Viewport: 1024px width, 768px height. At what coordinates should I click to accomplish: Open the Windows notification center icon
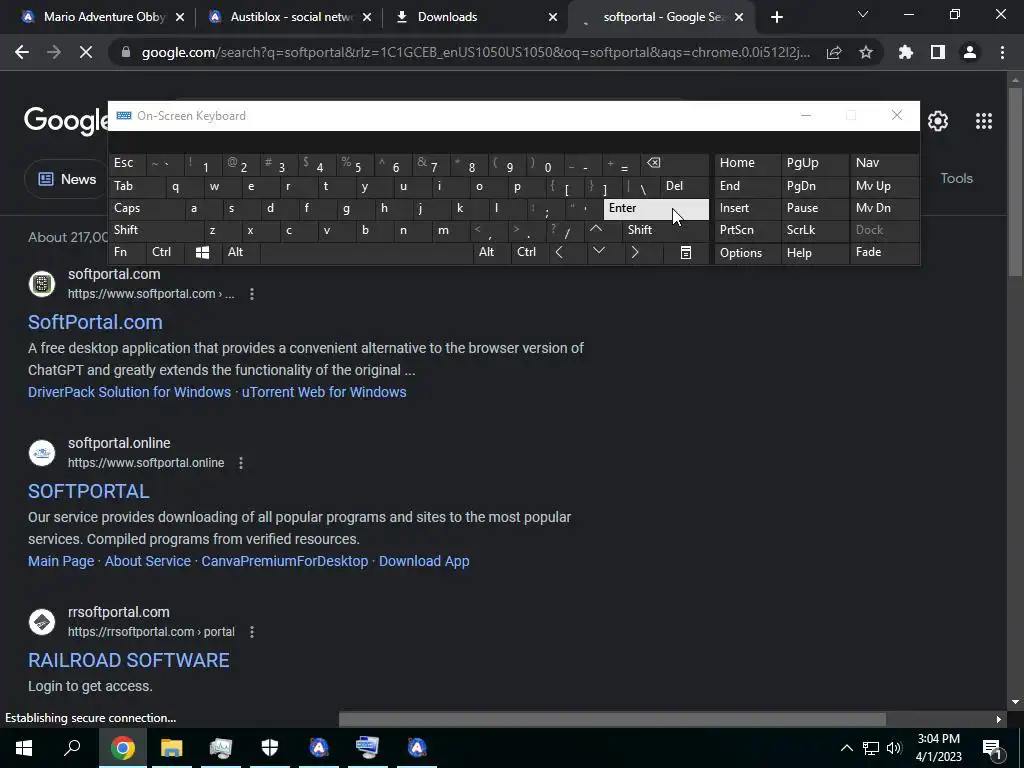992,748
